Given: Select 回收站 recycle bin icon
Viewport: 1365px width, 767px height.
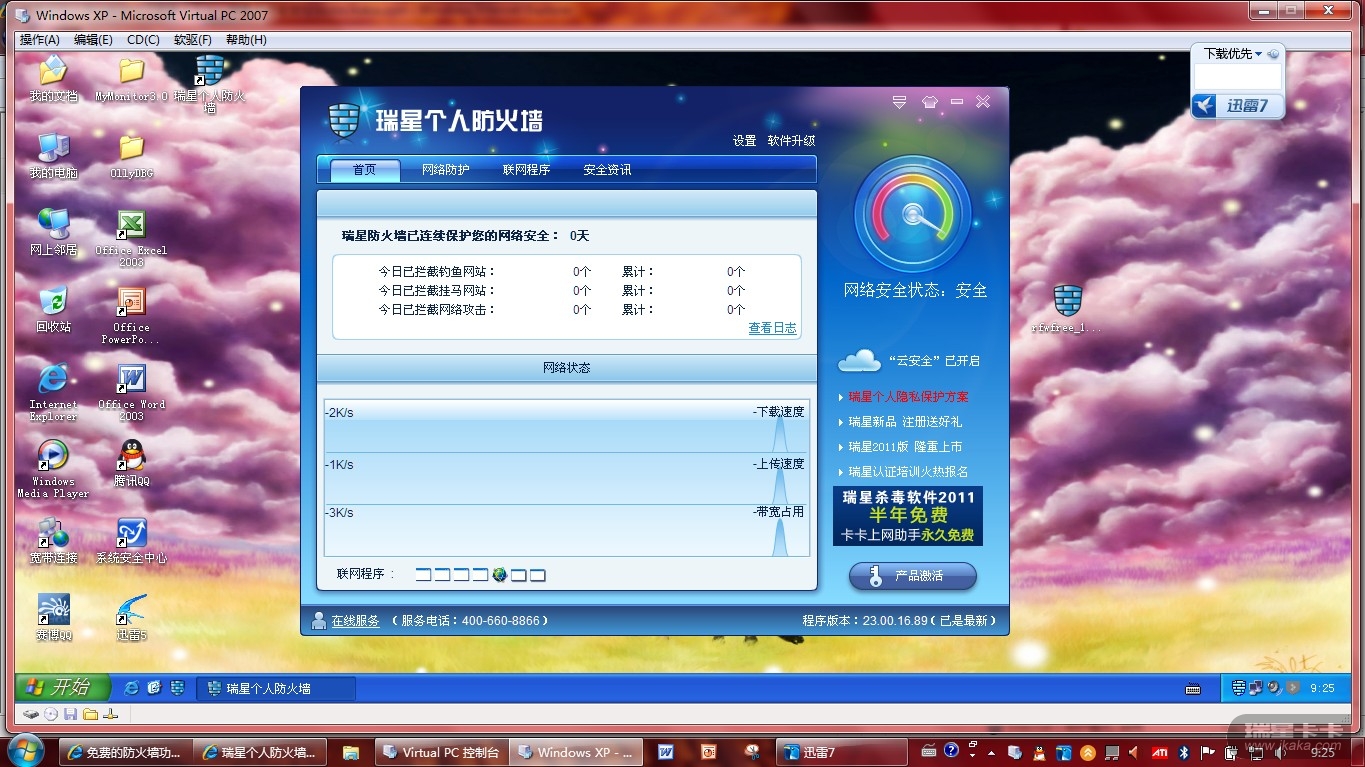Looking at the screenshot, I should pyautogui.click(x=53, y=310).
